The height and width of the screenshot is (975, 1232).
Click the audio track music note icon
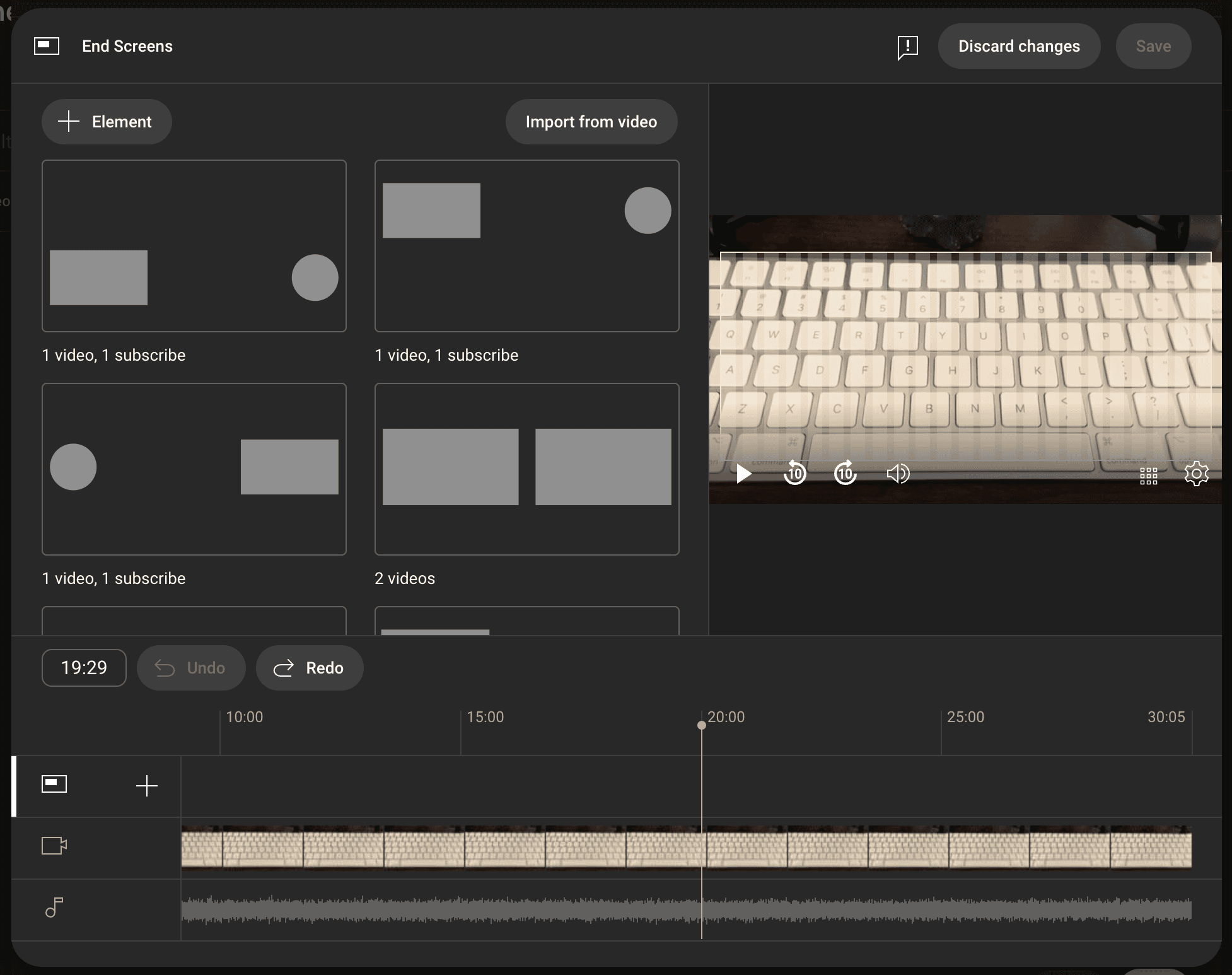click(54, 908)
